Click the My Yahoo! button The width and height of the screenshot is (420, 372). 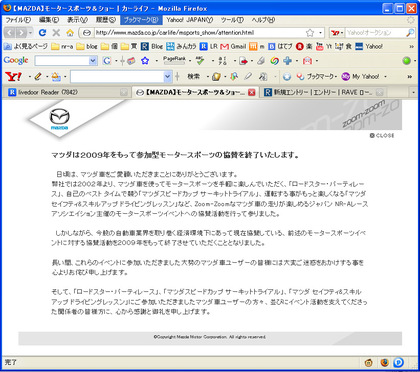pos(361,77)
